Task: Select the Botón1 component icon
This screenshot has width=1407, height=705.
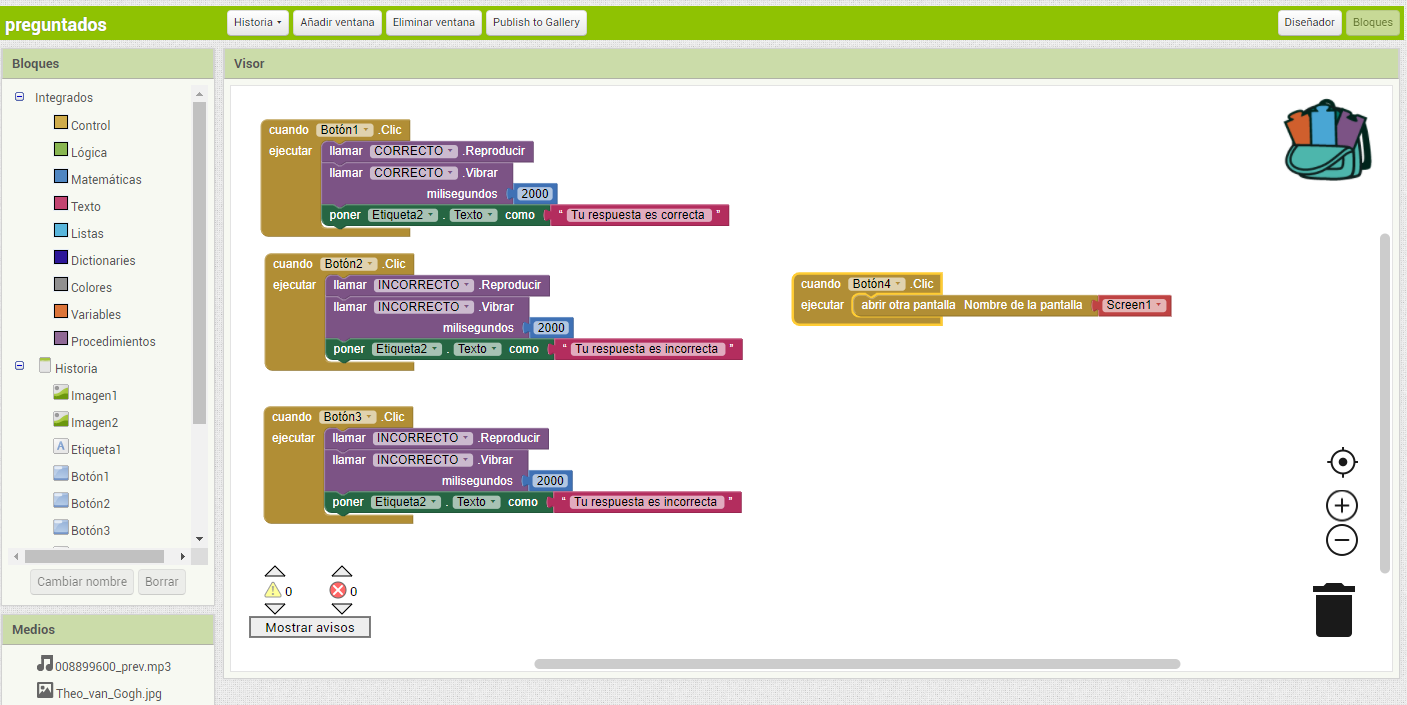Action: coord(61,474)
